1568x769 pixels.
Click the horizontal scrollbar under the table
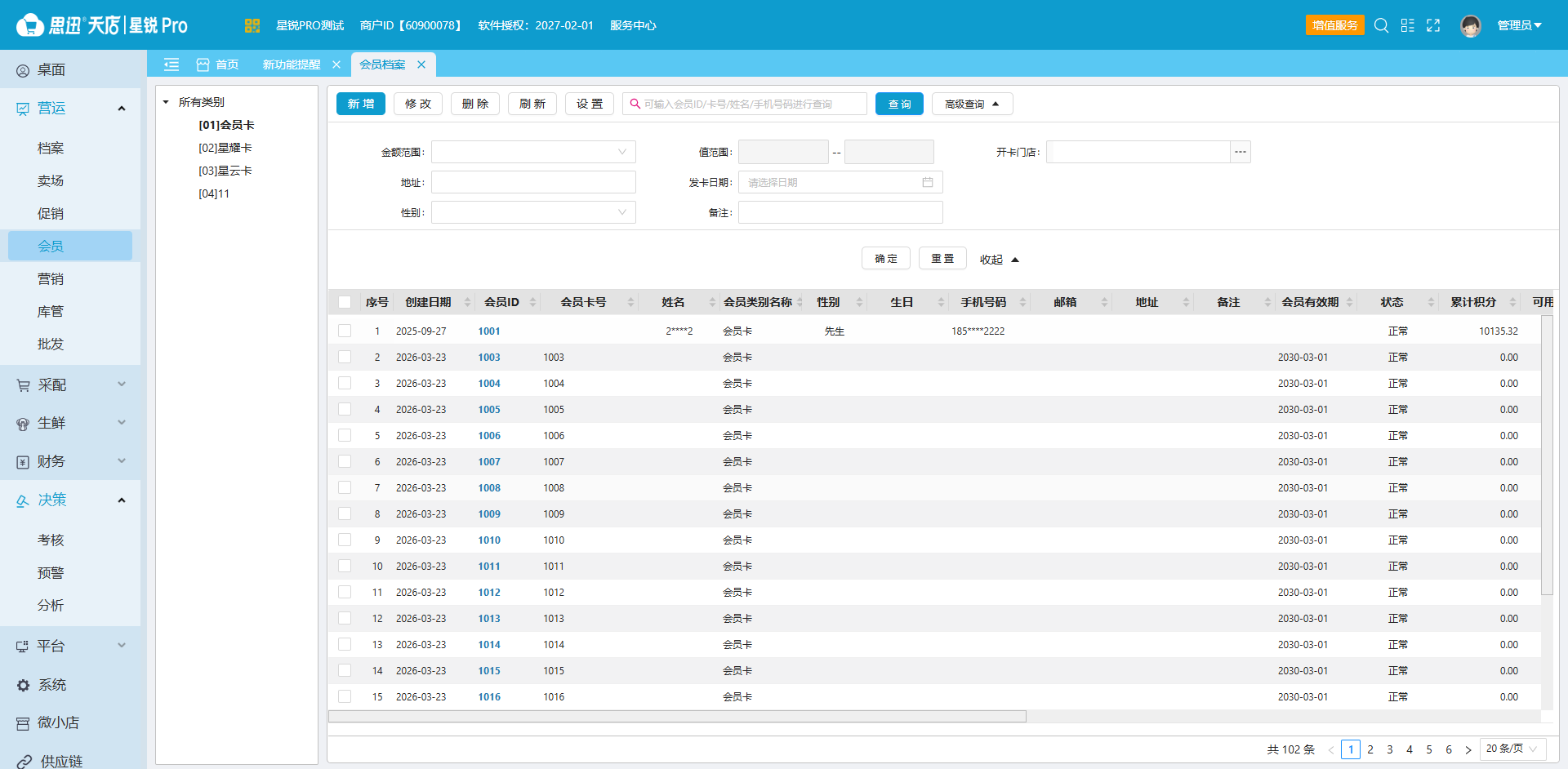[x=677, y=716]
